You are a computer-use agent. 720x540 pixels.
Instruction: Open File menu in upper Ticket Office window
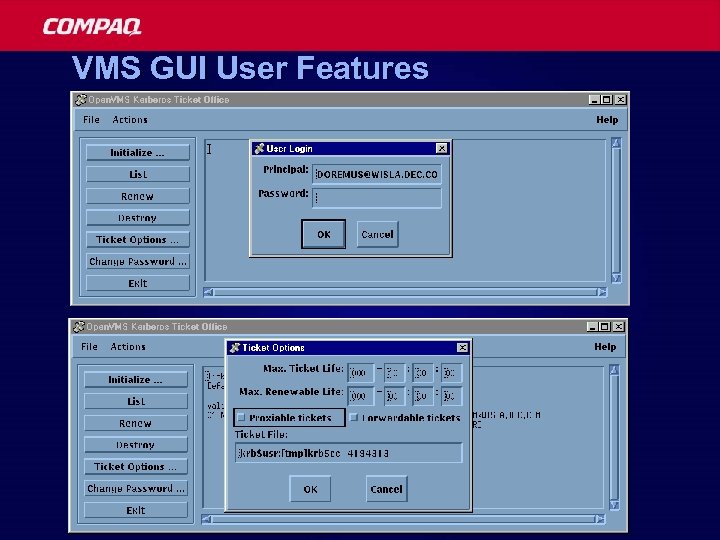click(x=91, y=119)
